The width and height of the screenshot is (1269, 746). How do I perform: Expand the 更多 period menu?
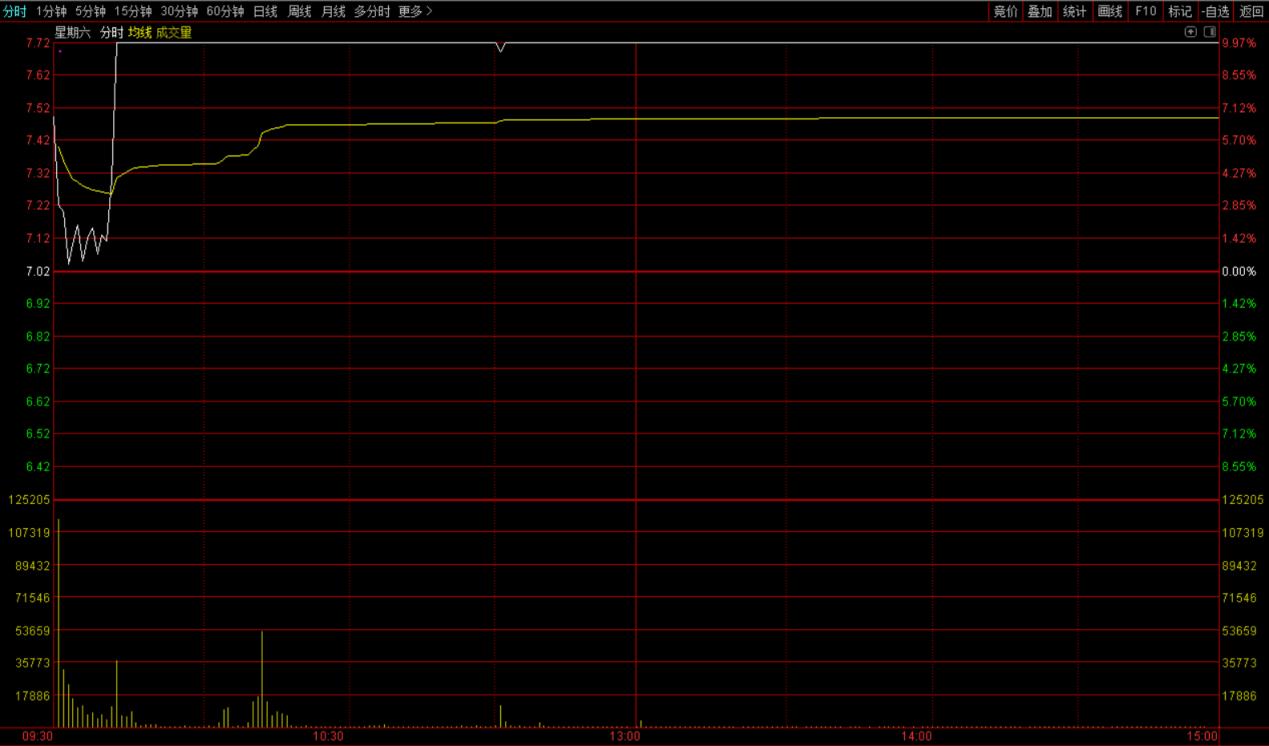pos(415,11)
